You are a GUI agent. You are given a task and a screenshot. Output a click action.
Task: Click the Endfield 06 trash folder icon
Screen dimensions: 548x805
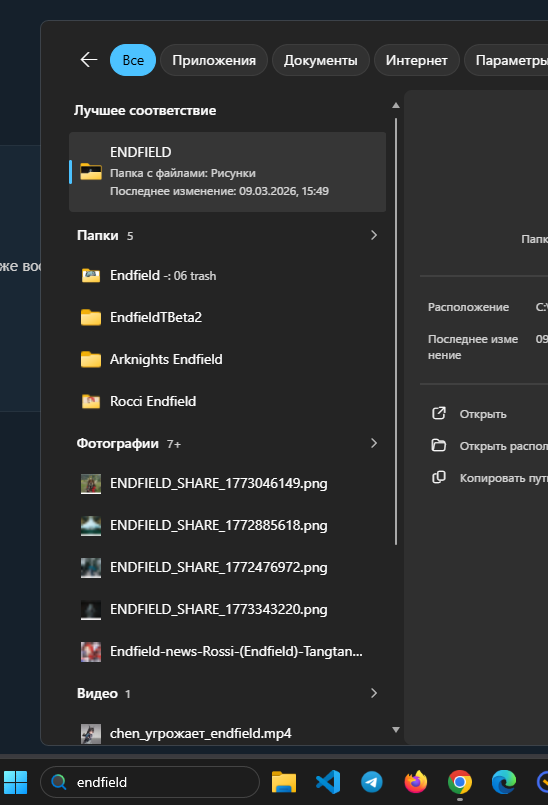click(91, 276)
